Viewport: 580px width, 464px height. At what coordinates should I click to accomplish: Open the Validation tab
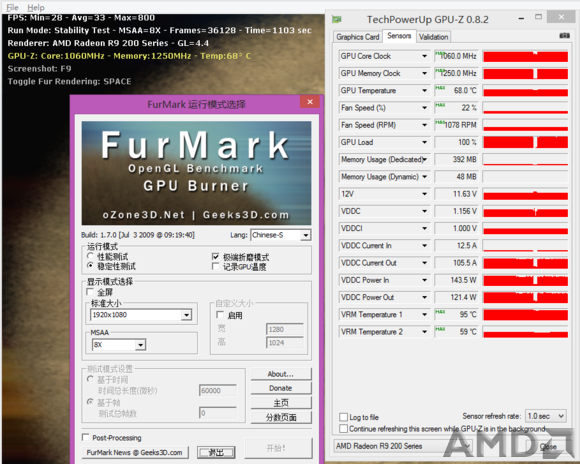coord(434,37)
